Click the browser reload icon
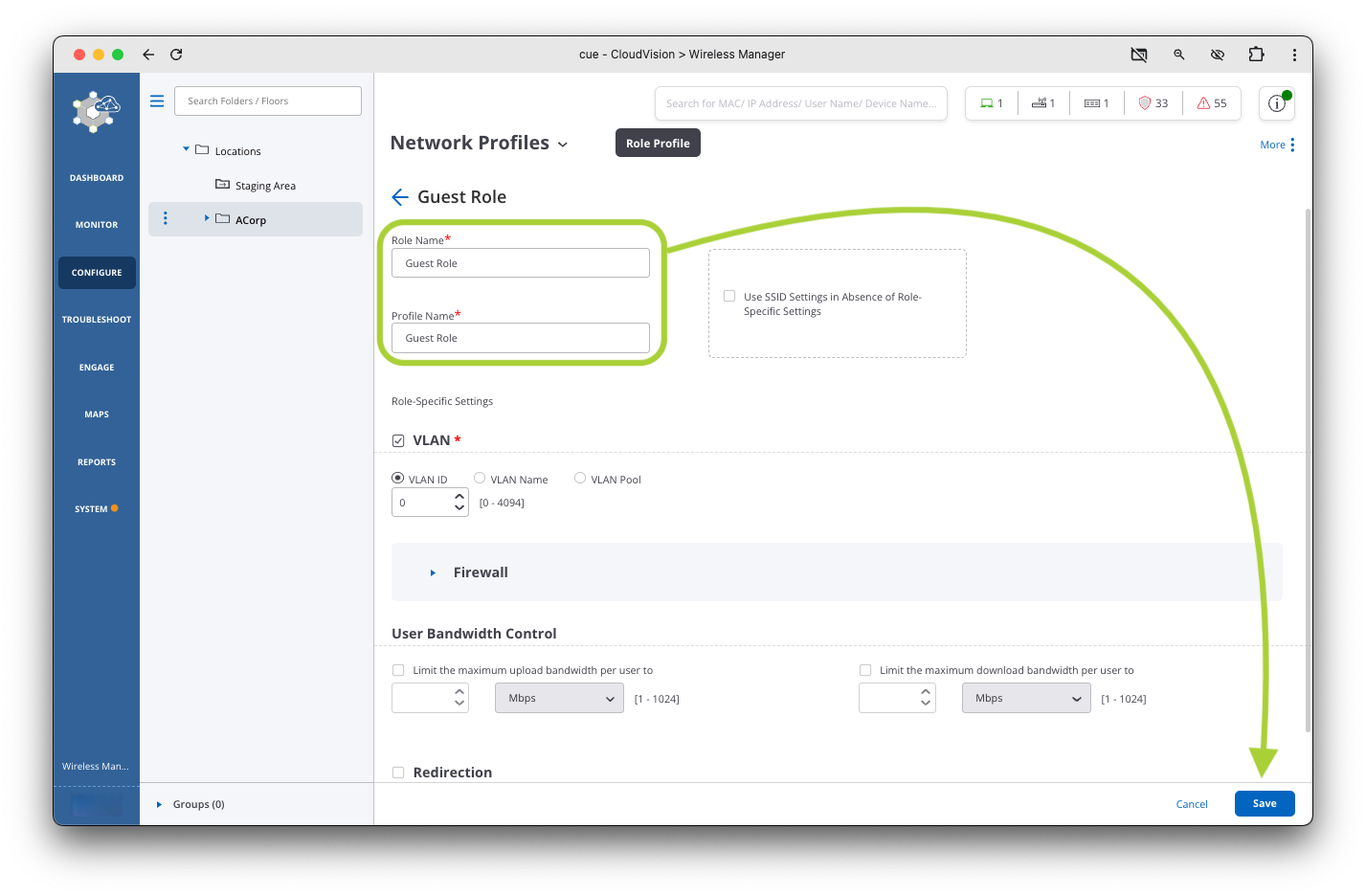 (176, 55)
